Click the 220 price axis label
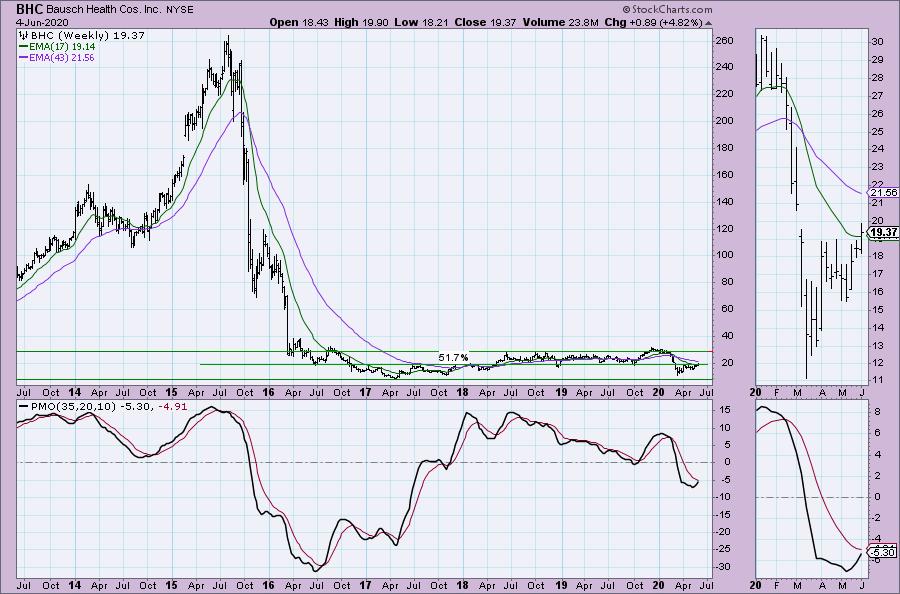This screenshot has height=594, width=900. point(724,94)
